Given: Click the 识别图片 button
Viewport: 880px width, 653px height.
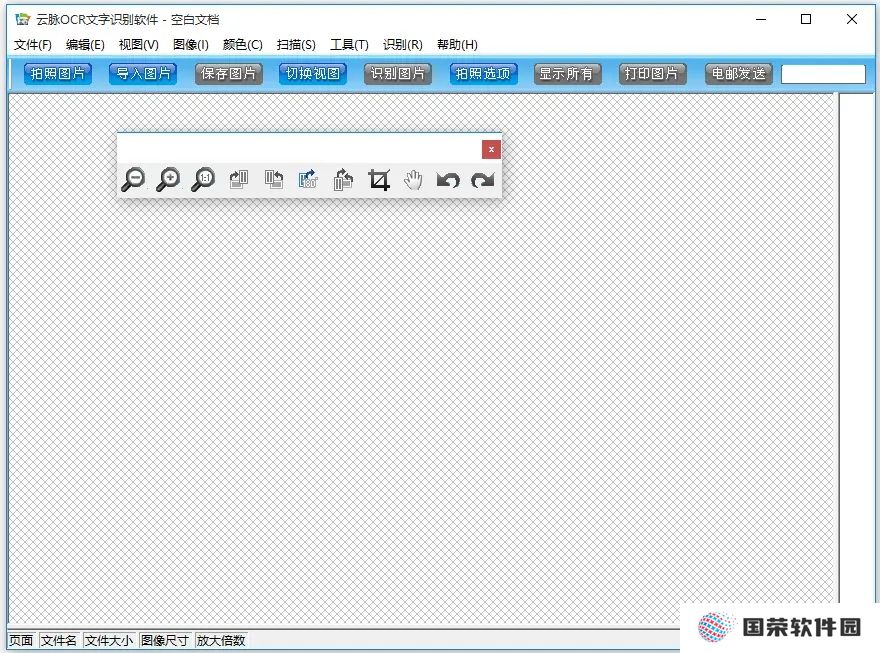Looking at the screenshot, I should [398, 73].
